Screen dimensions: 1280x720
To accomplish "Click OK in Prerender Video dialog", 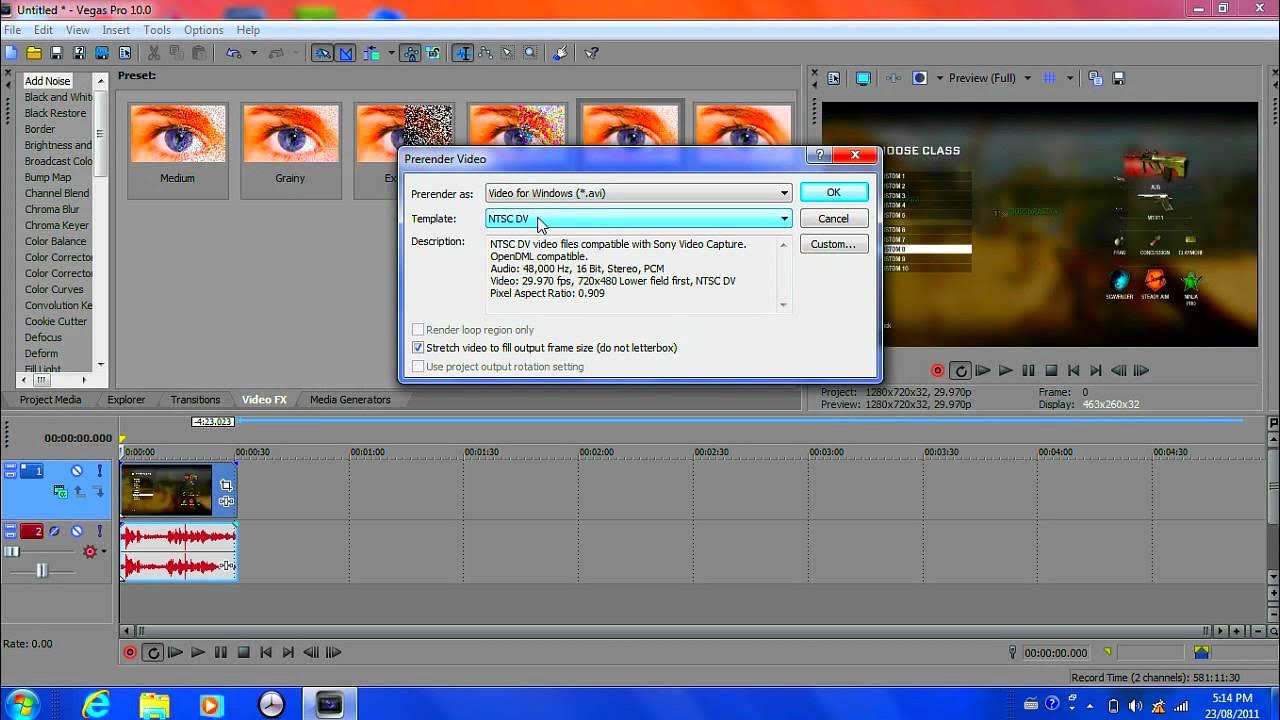I will (833, 192).
